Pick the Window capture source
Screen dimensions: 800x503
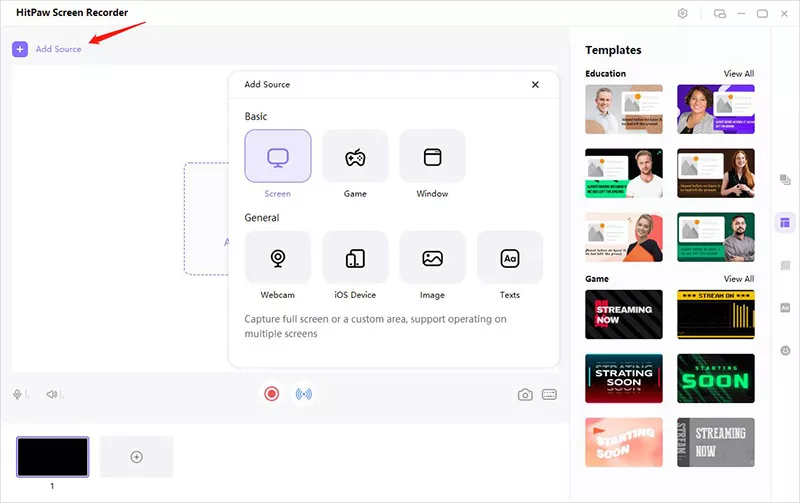pos(432,157)
